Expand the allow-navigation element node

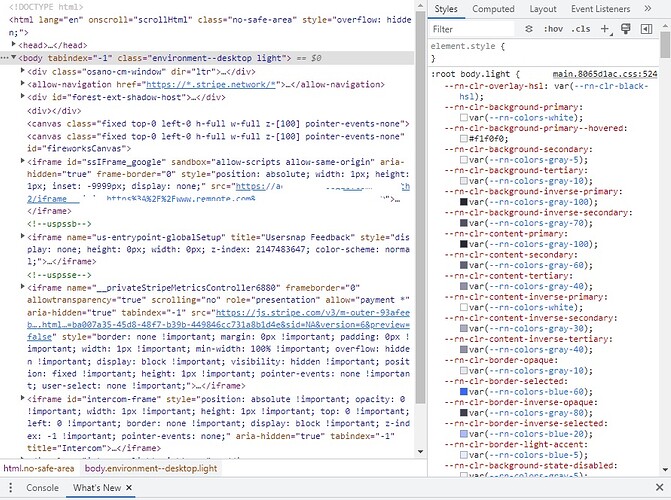coord(23,83)
